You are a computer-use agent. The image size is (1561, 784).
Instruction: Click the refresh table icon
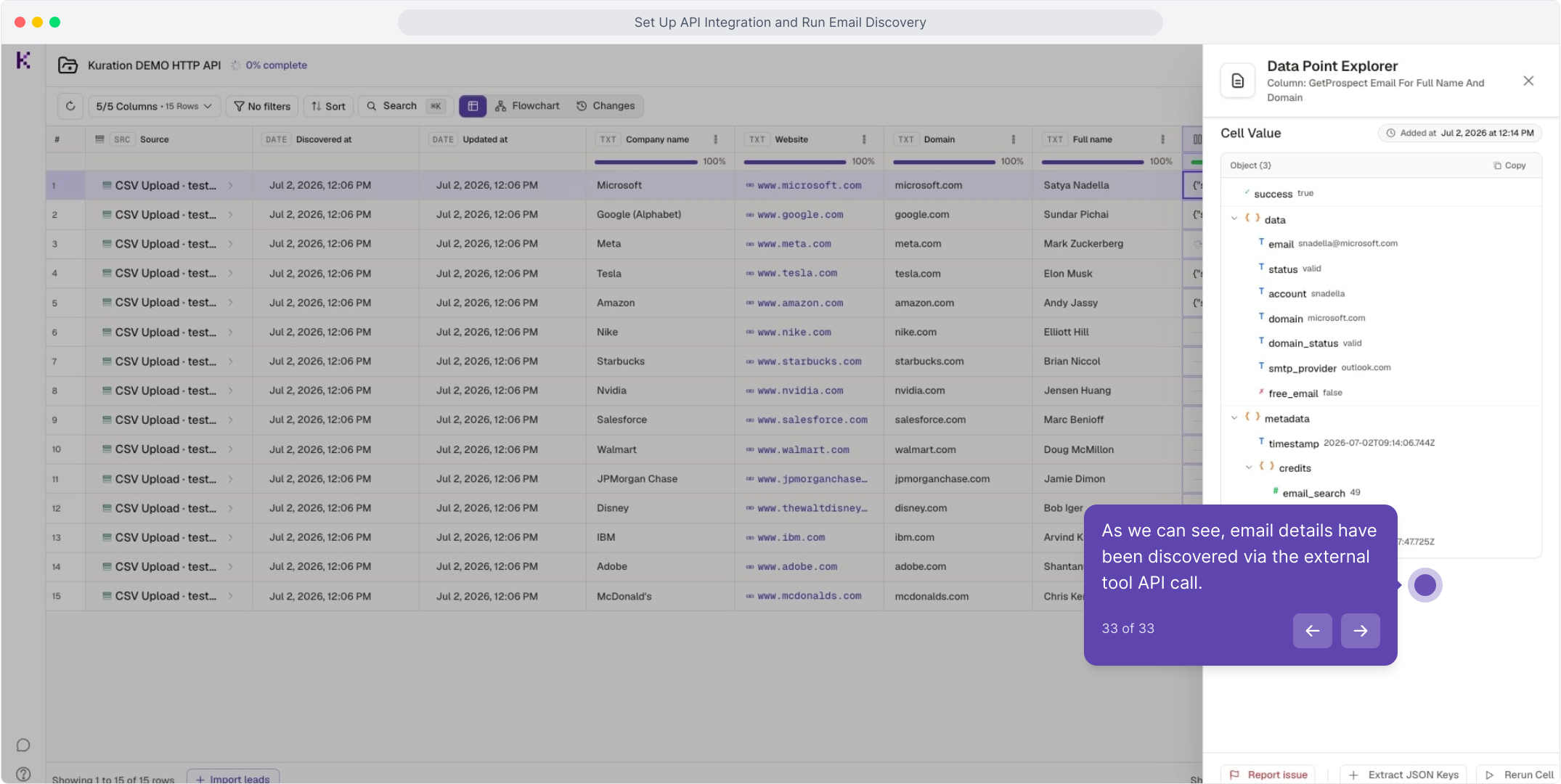point(70,106)
